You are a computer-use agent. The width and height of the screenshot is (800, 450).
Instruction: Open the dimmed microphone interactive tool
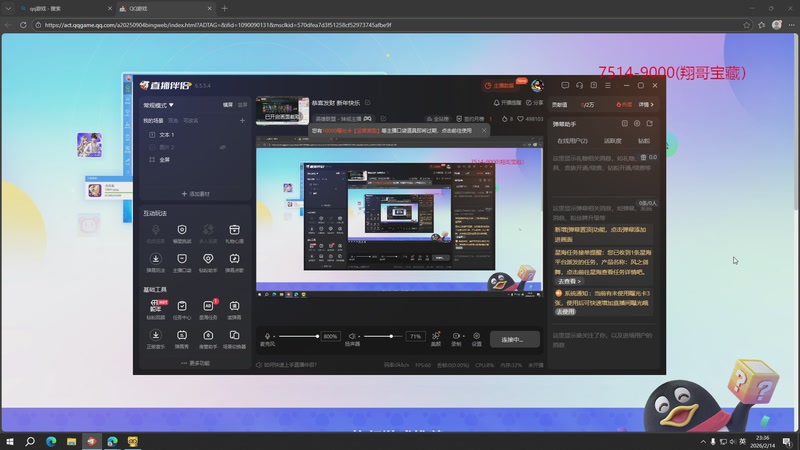[x=156, y=234]
